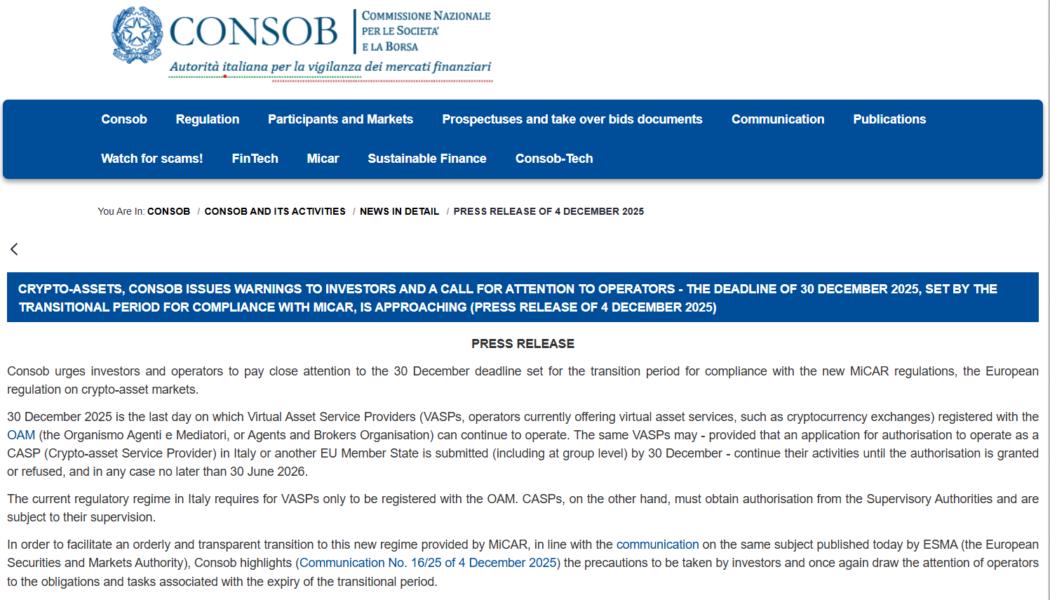Open the Sustainable Finance menu item
Screen dimensions: 1050x600
(x=427, y=158)
